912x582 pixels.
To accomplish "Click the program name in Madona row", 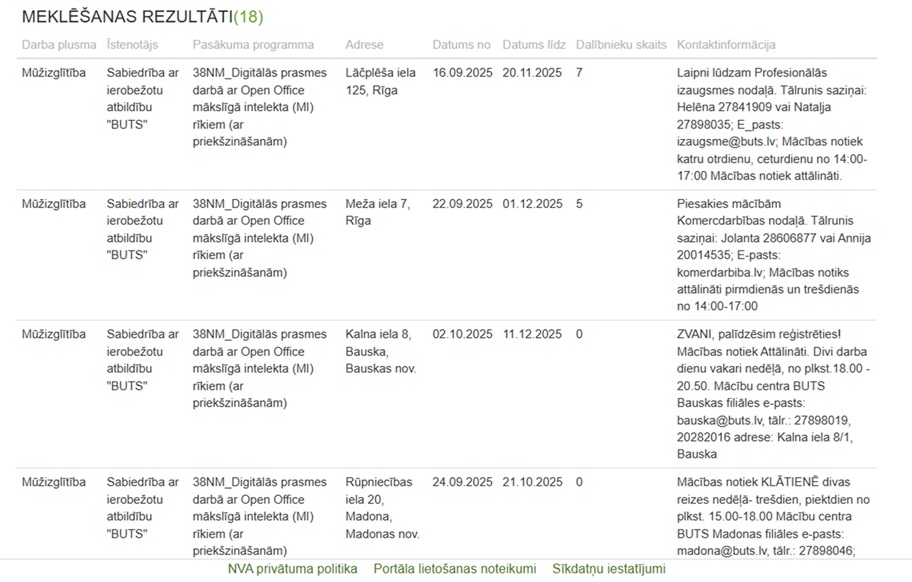I will tap(259, 516).
